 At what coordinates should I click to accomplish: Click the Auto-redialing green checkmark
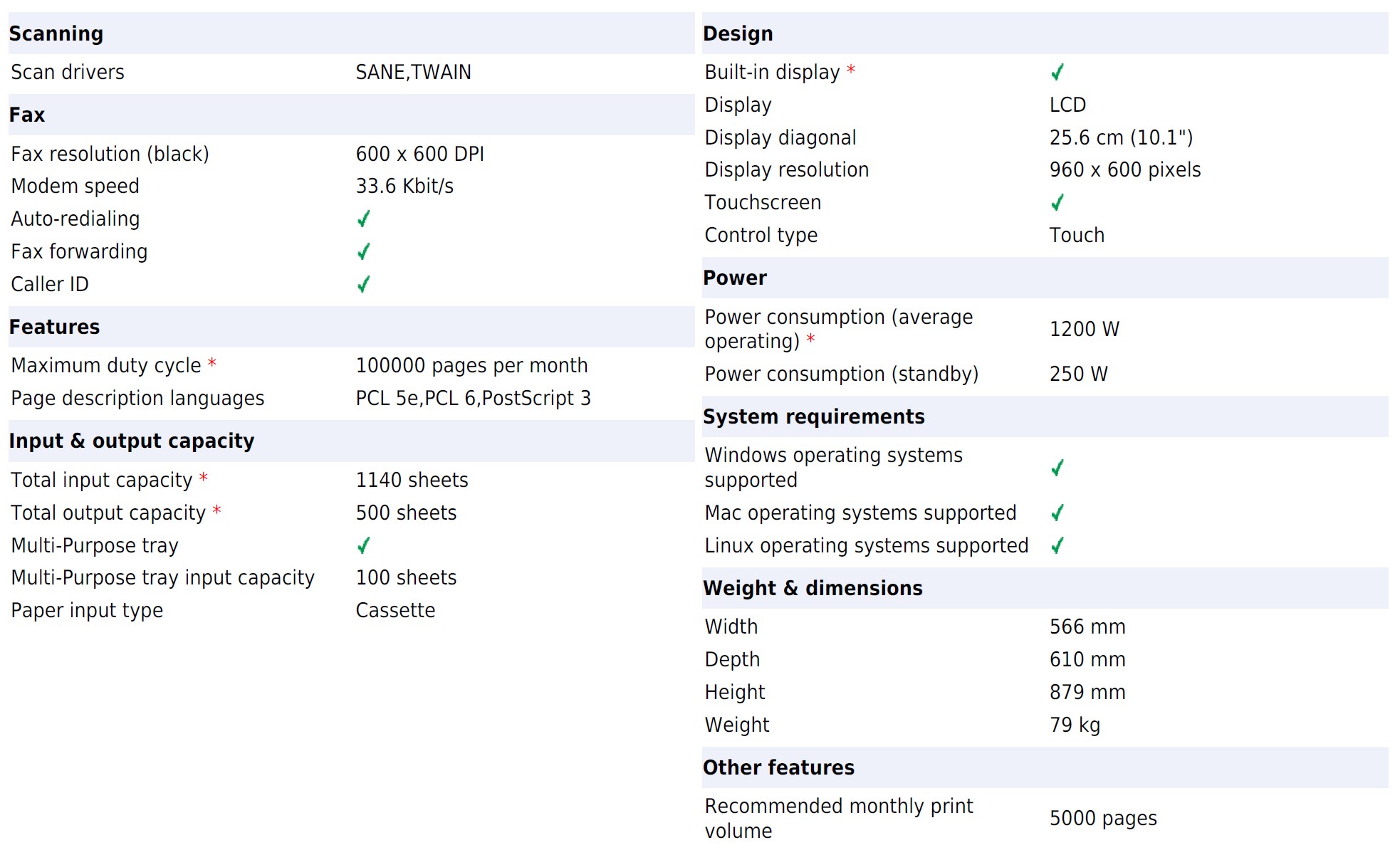363,219
